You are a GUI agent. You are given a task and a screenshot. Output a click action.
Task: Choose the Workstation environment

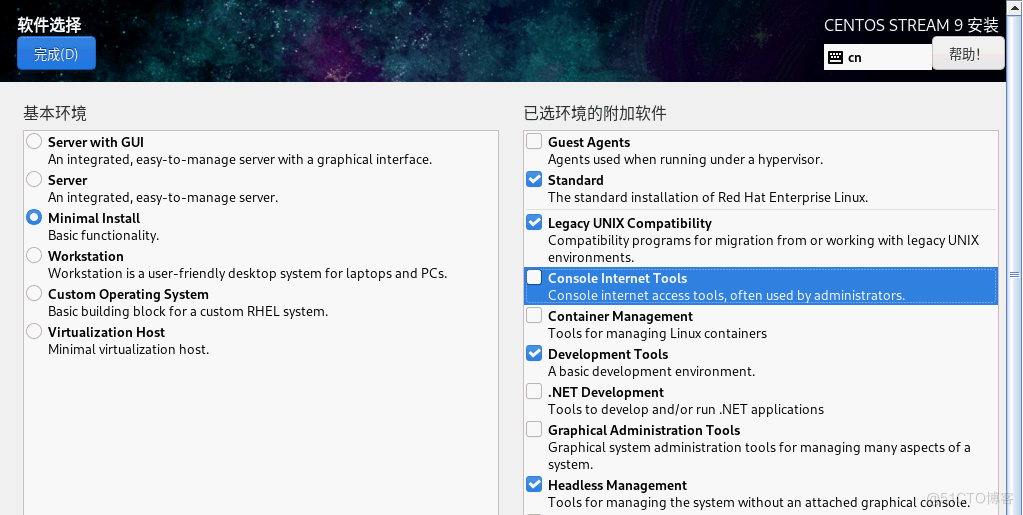[34, 255]
